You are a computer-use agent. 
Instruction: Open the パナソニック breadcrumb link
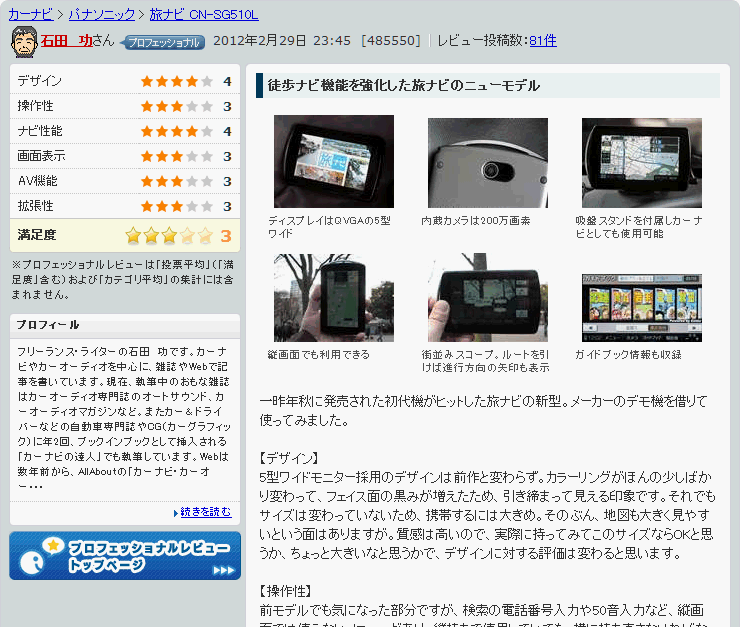coord(101,15)
